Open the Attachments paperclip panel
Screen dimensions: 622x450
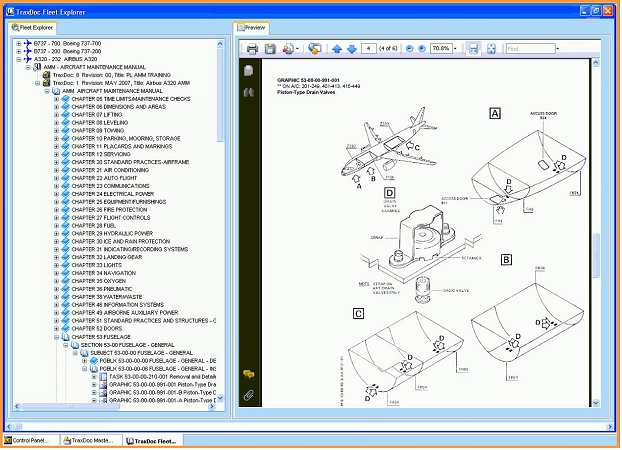248,395
